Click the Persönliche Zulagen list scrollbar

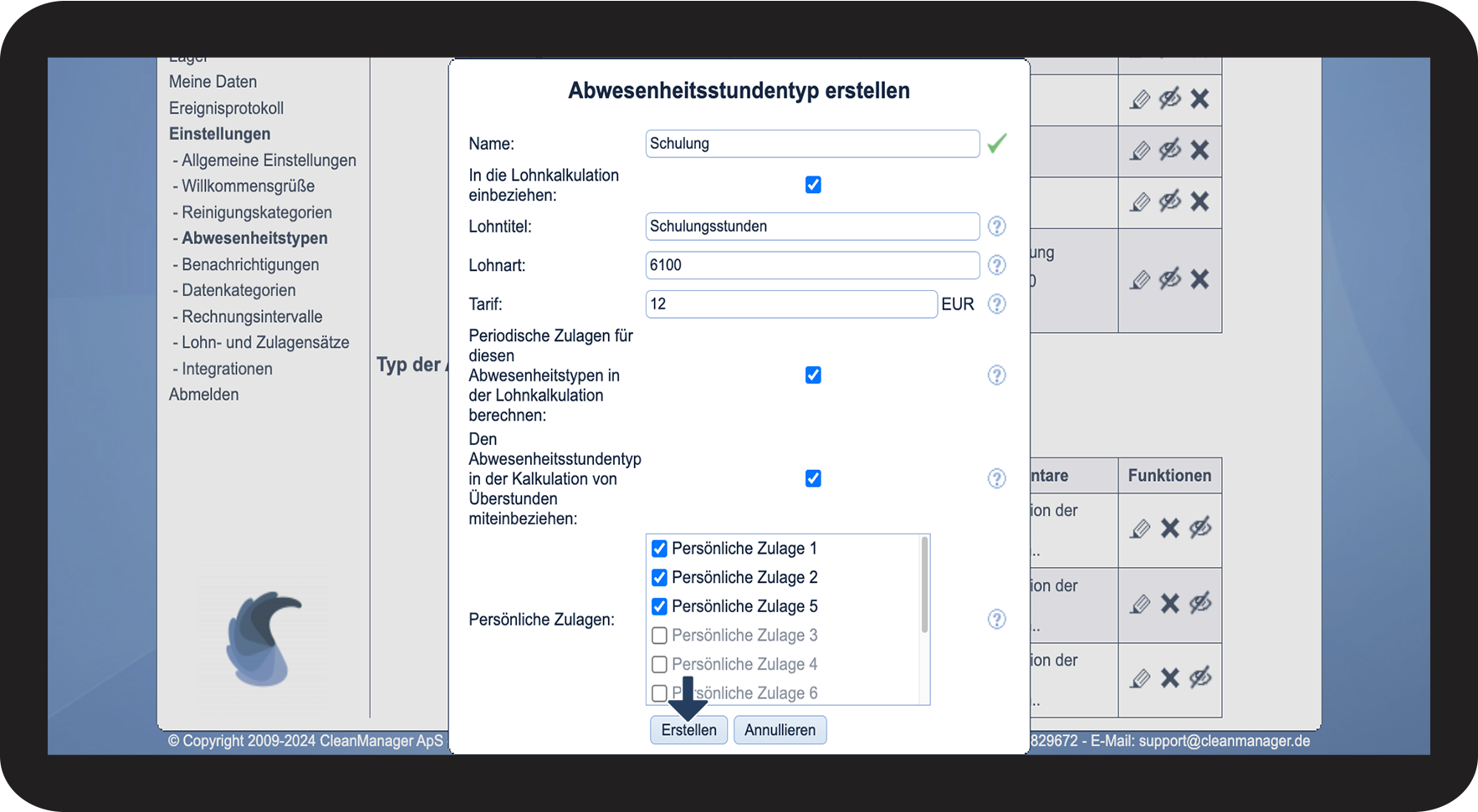coord(924,585)
